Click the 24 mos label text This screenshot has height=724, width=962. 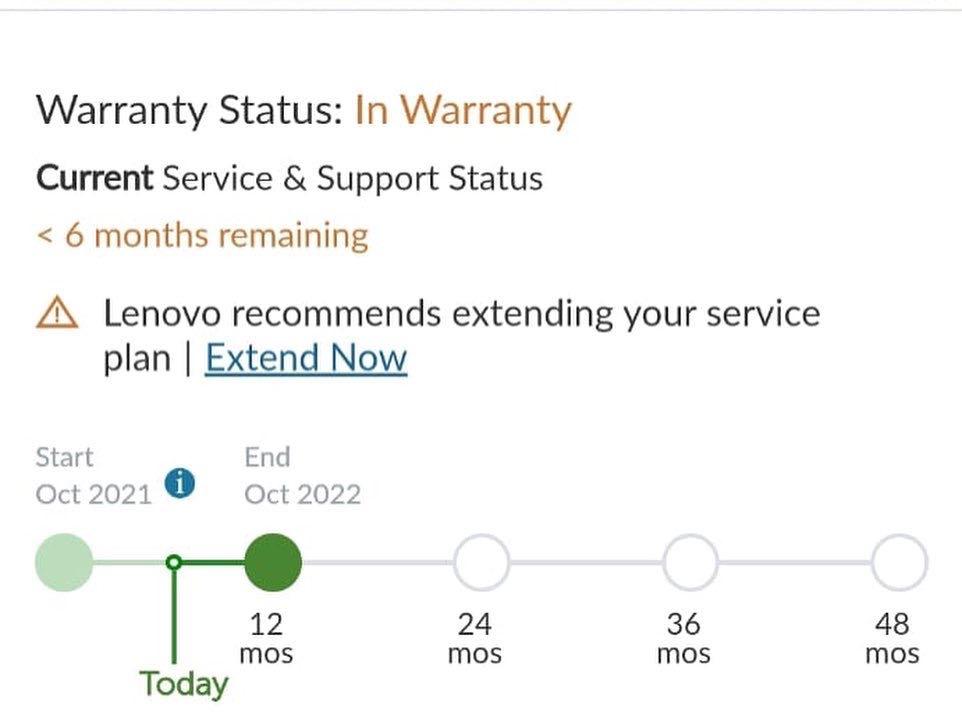point(476,638)
